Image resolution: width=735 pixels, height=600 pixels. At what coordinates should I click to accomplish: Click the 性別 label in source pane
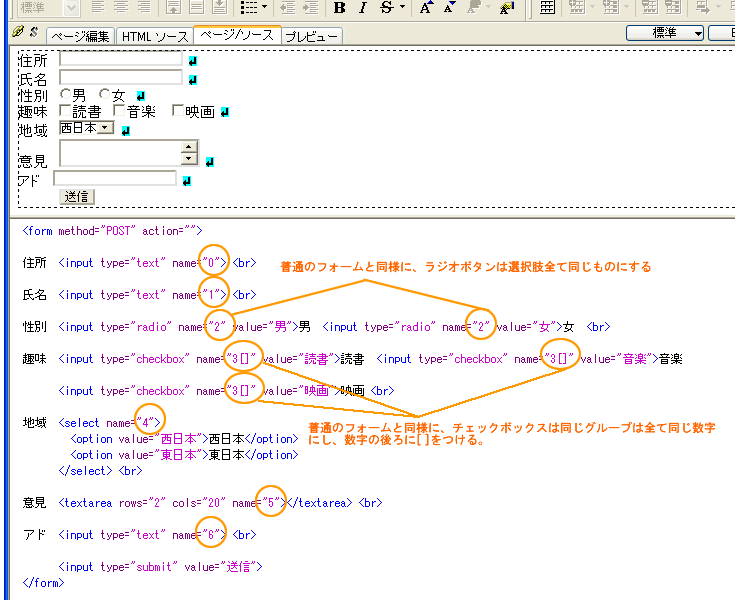click(x=35, y=326)
